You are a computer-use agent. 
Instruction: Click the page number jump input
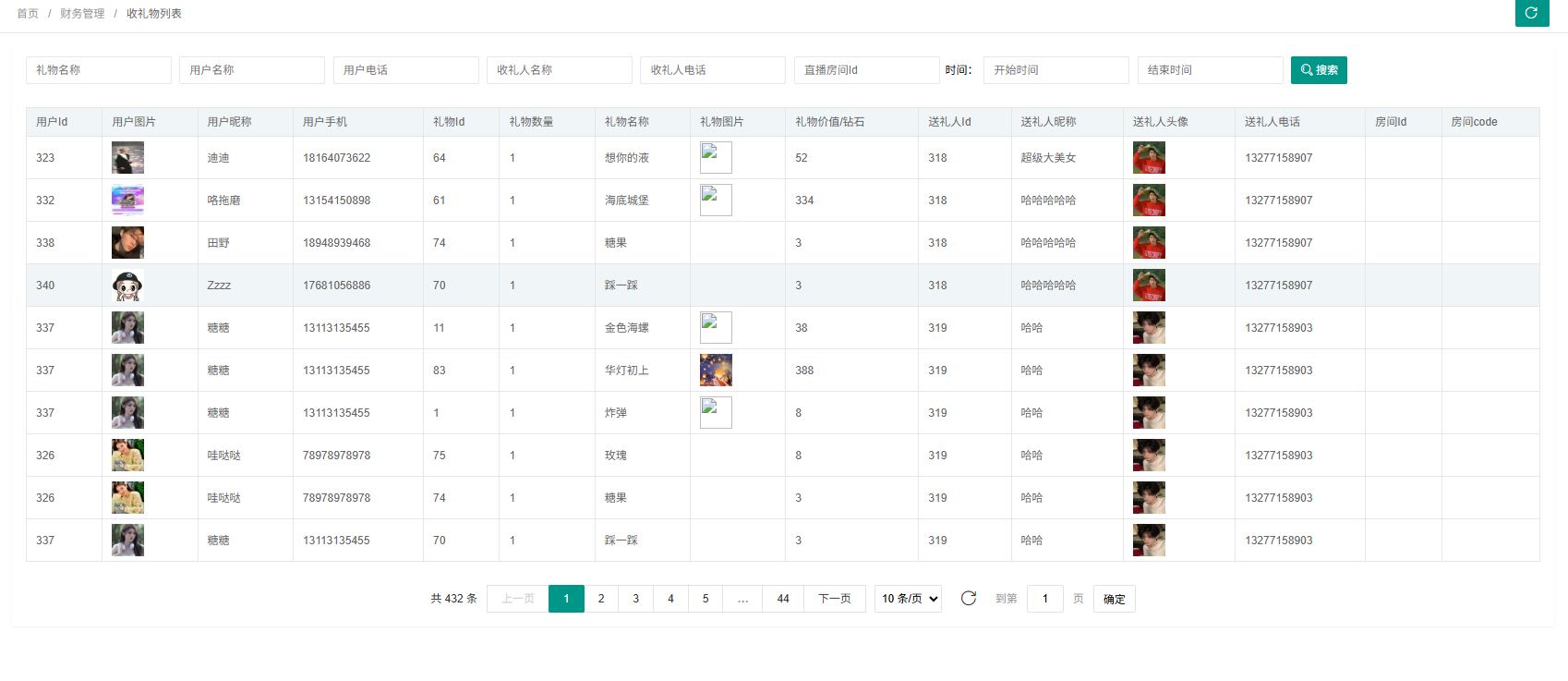[x=1044, y=599]
